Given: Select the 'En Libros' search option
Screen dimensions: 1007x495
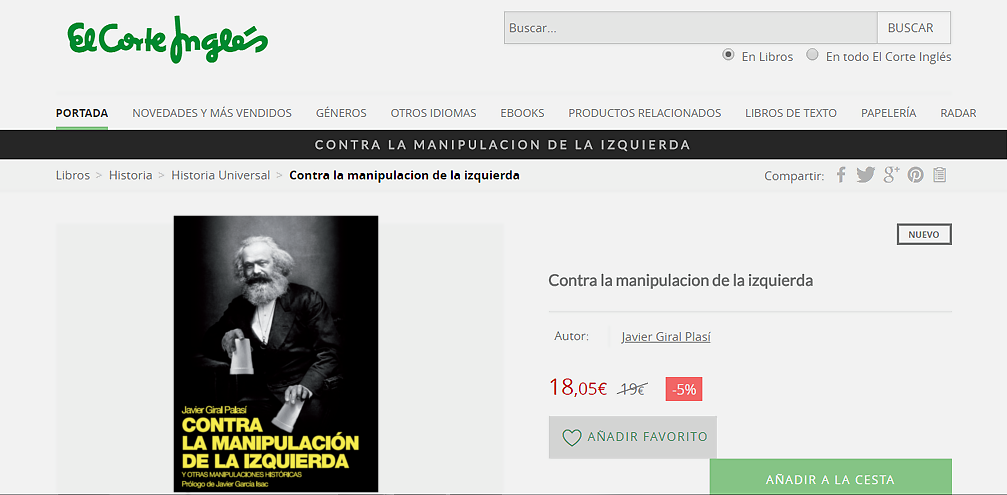Looking at the screenshot, I should [728, 55].
